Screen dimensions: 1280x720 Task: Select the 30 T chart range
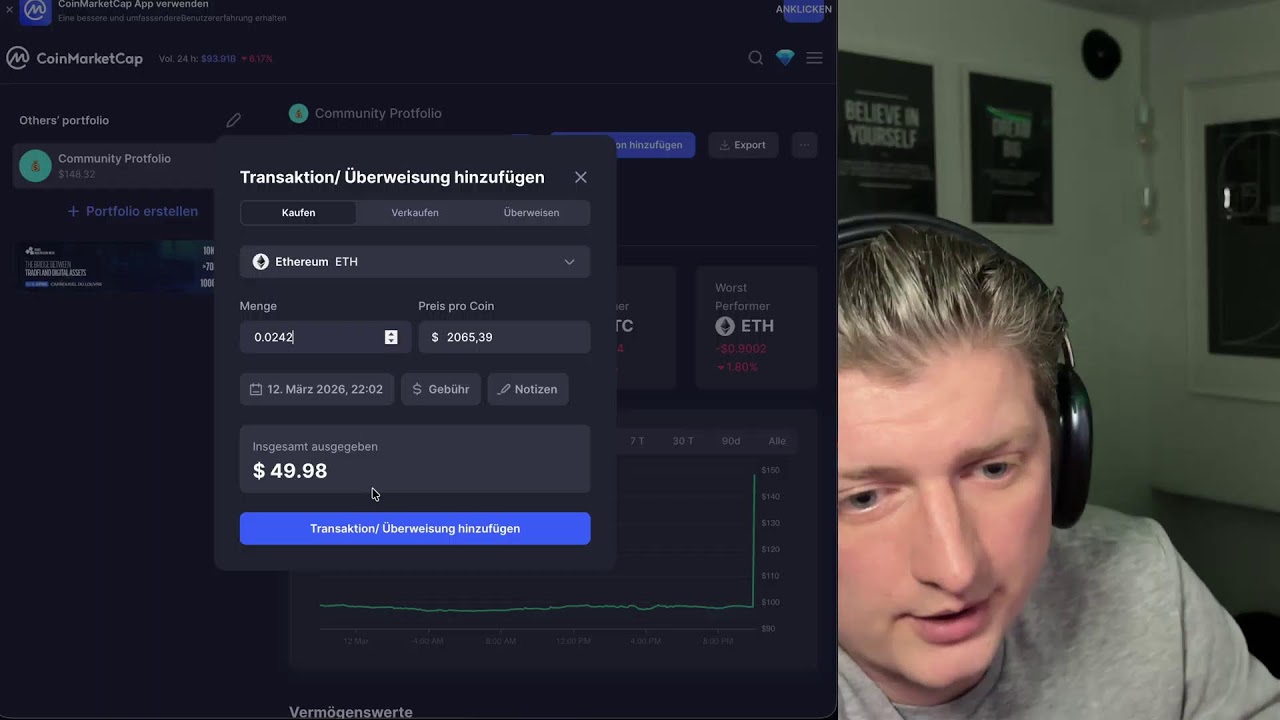point(683,441)
